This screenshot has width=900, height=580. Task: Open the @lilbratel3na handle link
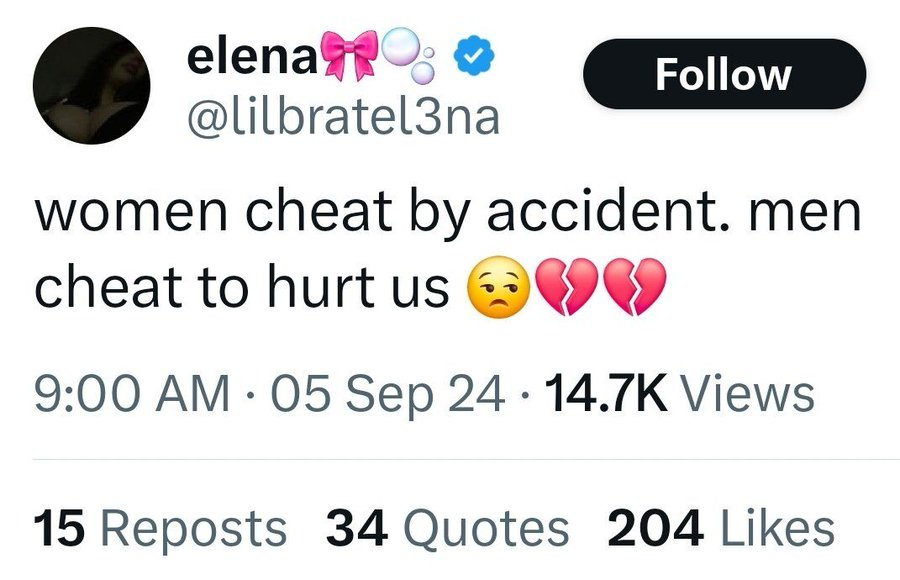click(343, 118)
